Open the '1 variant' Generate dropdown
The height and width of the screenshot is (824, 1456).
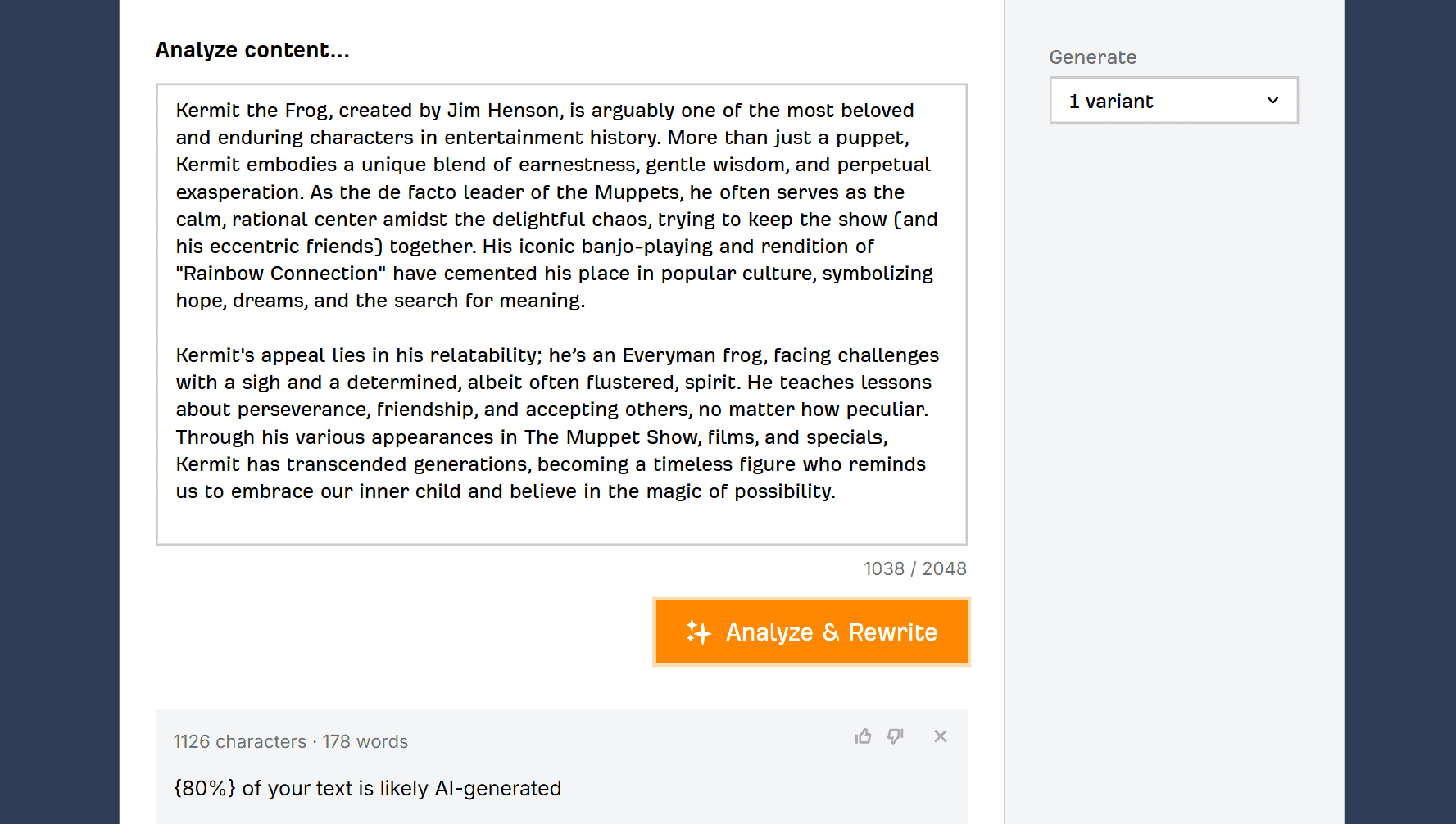click(1173, 101)
